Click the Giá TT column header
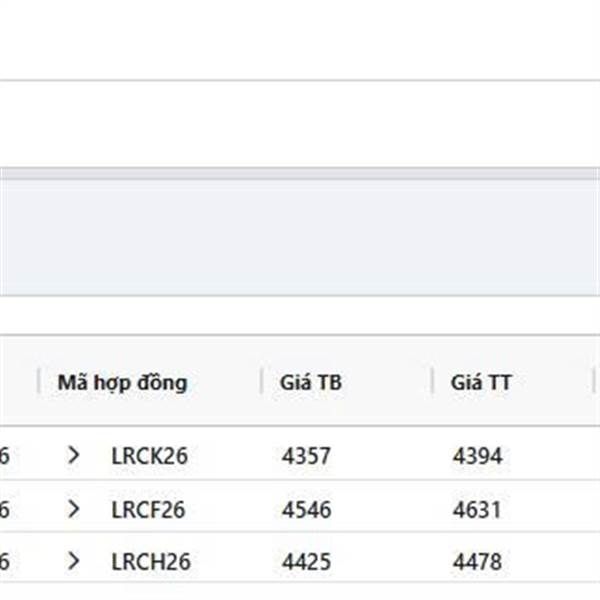The image size is (600, 600). point(481,382)
